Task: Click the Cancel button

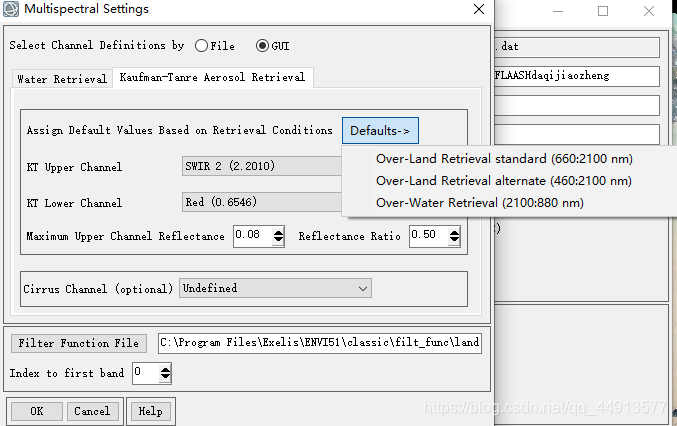Action: point(92,411)
